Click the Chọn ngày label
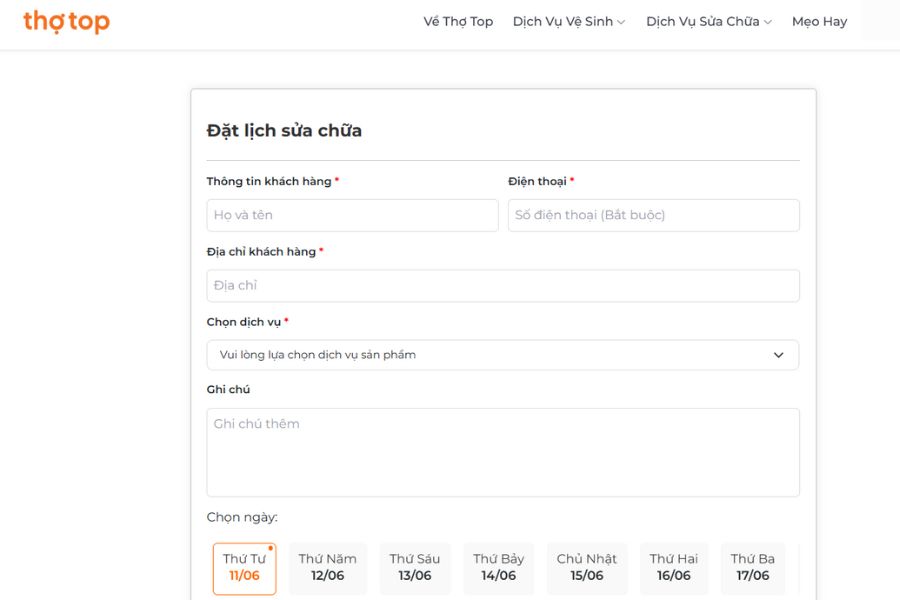Screen dimensions: 900x600 point(242,517)
